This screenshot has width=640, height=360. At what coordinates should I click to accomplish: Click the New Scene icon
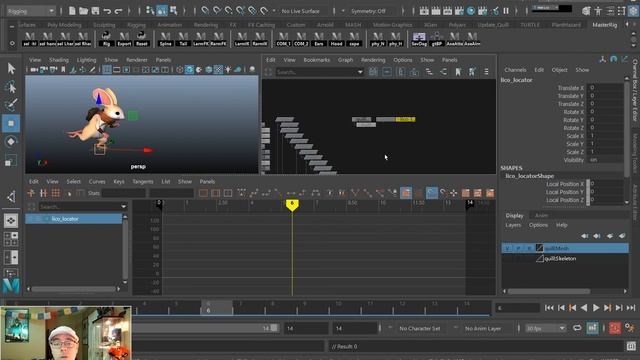(72, 11)
